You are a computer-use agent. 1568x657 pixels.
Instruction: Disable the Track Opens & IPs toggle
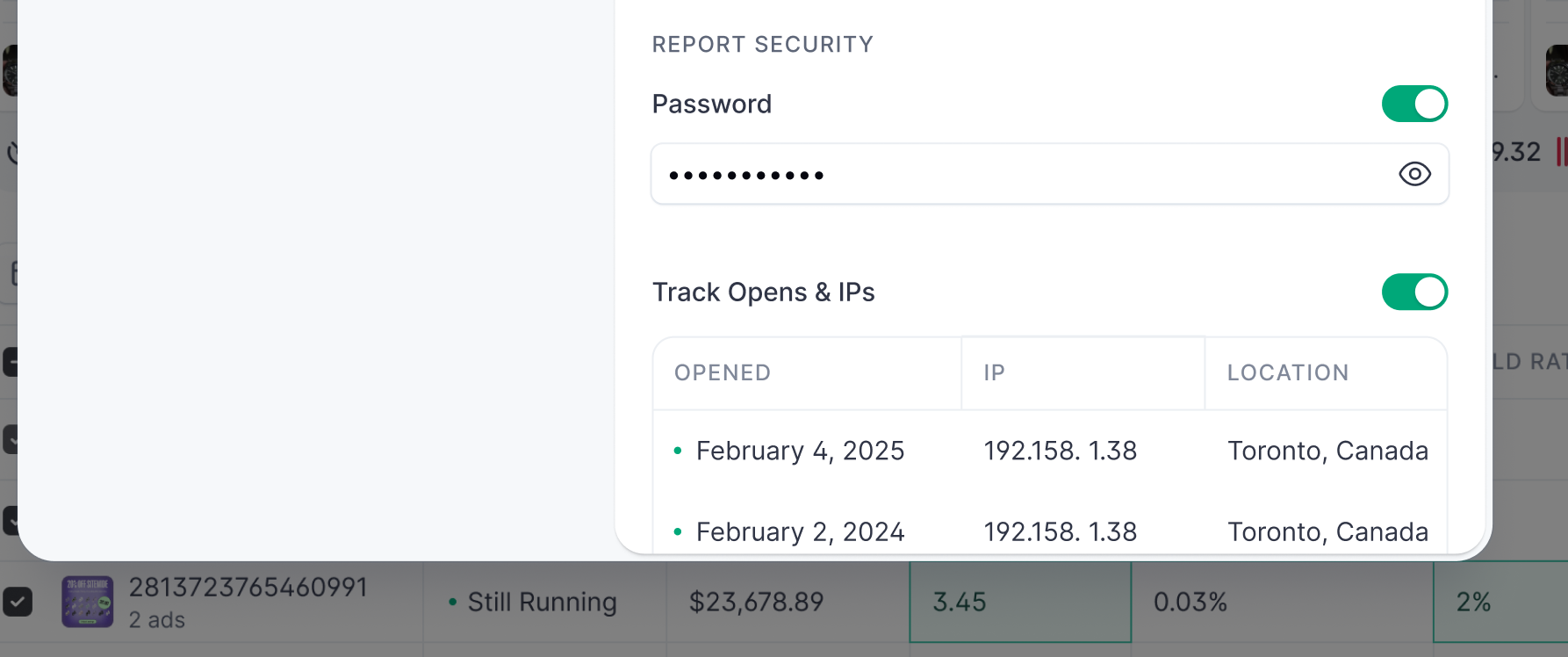pyautogui.click(x=1414, y=292)
